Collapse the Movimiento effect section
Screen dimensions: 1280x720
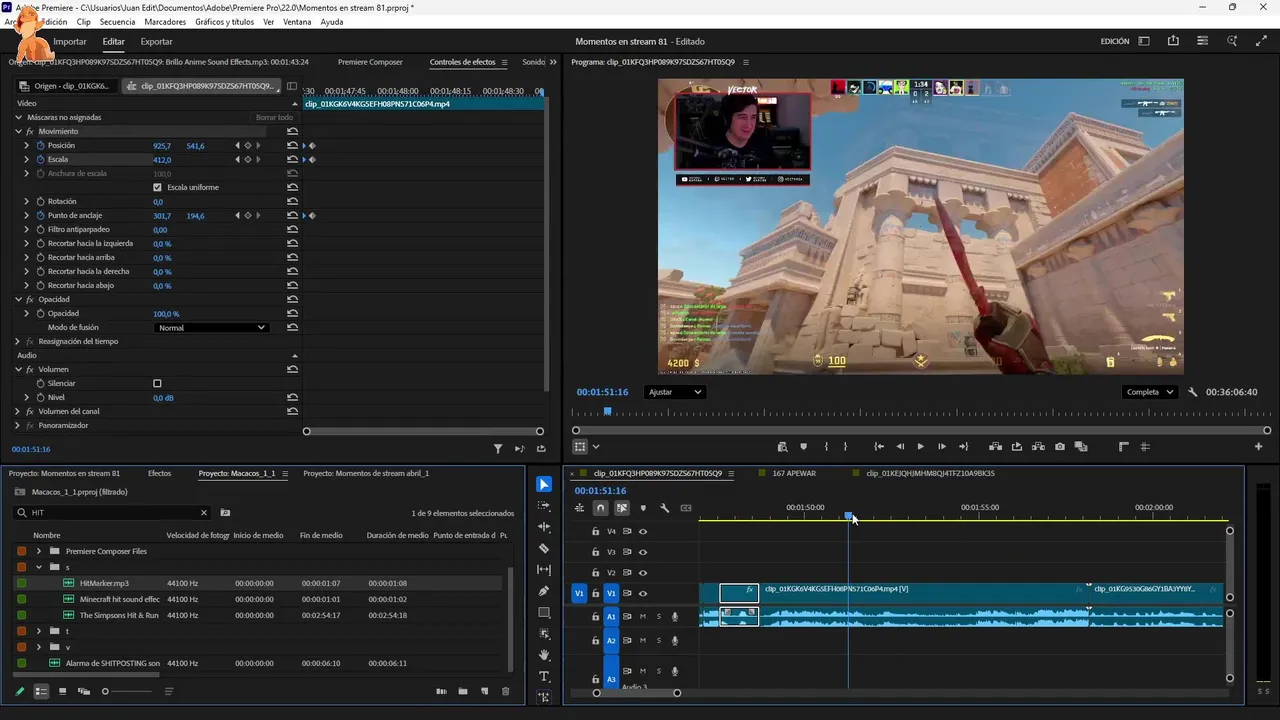(x=18, y=131)
